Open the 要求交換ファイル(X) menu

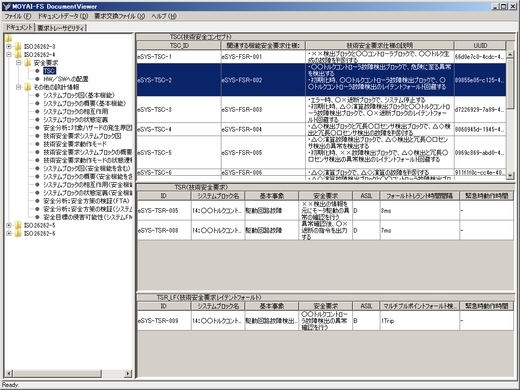pyautogui.click(x=119, y=16)
